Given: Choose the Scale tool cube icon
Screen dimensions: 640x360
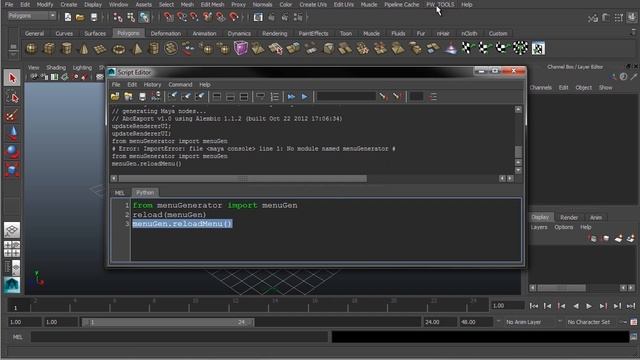Looking at the screenshot, I should [x=12, y=169].
